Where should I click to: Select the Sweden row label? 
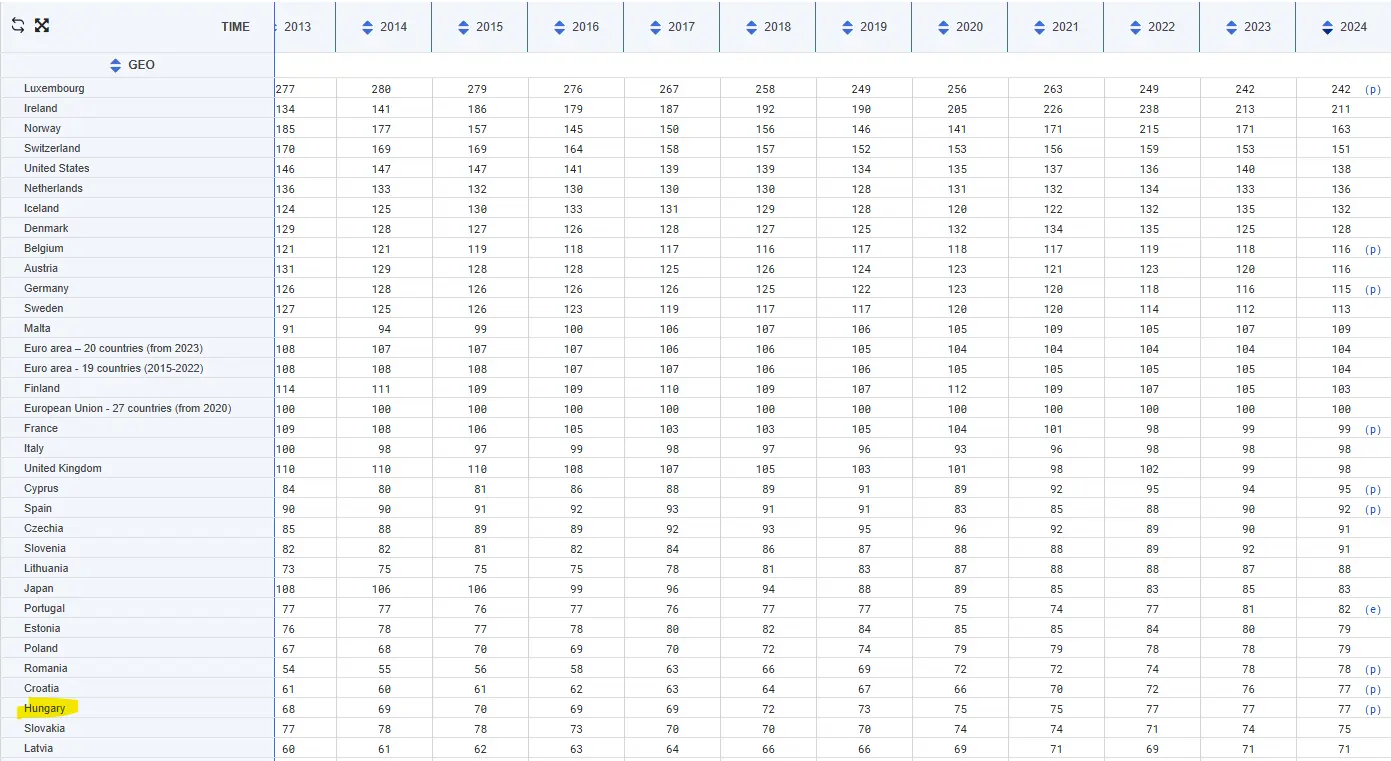(x=44, y=308)
